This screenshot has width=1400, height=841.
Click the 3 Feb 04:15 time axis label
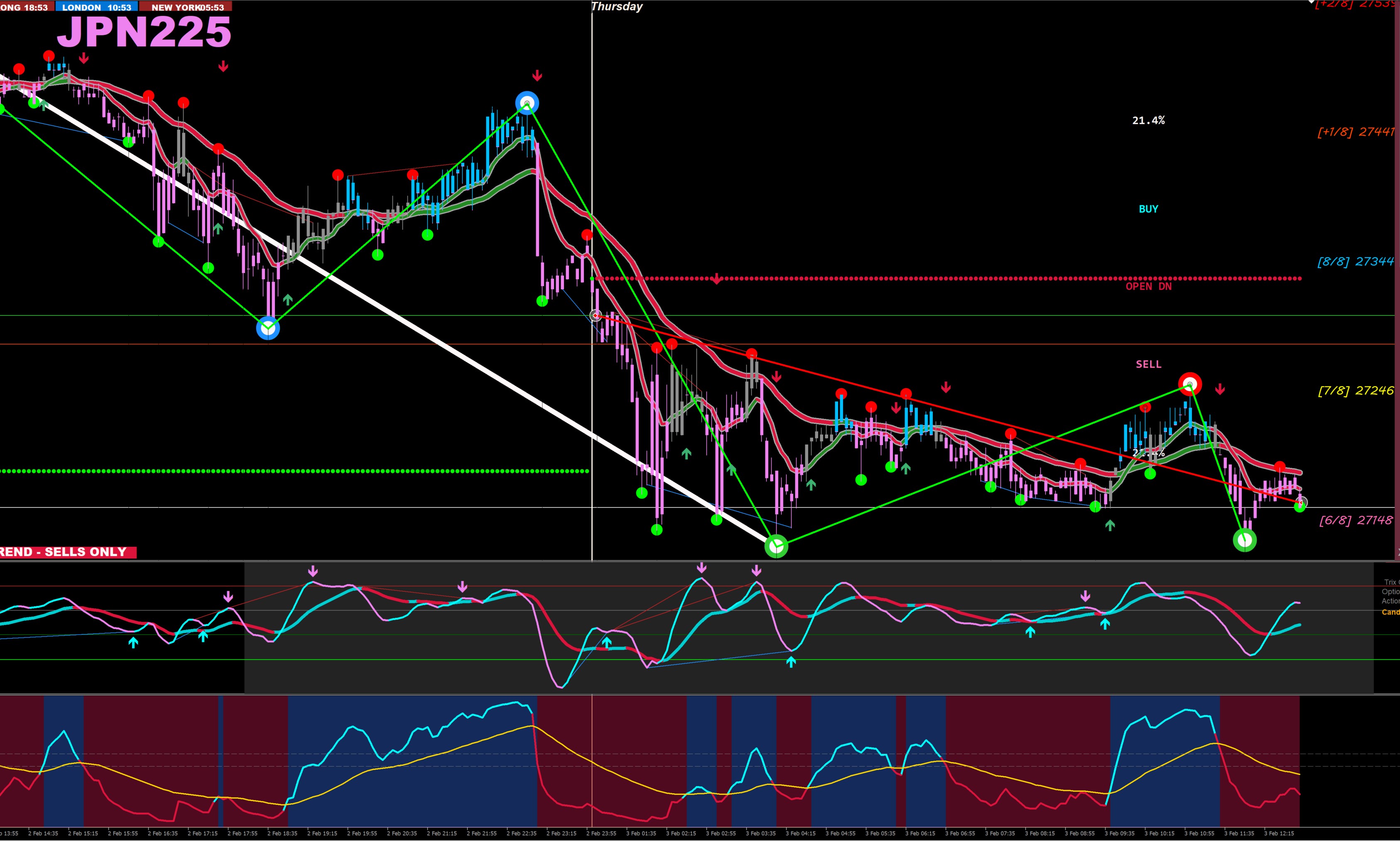point(800,834)
